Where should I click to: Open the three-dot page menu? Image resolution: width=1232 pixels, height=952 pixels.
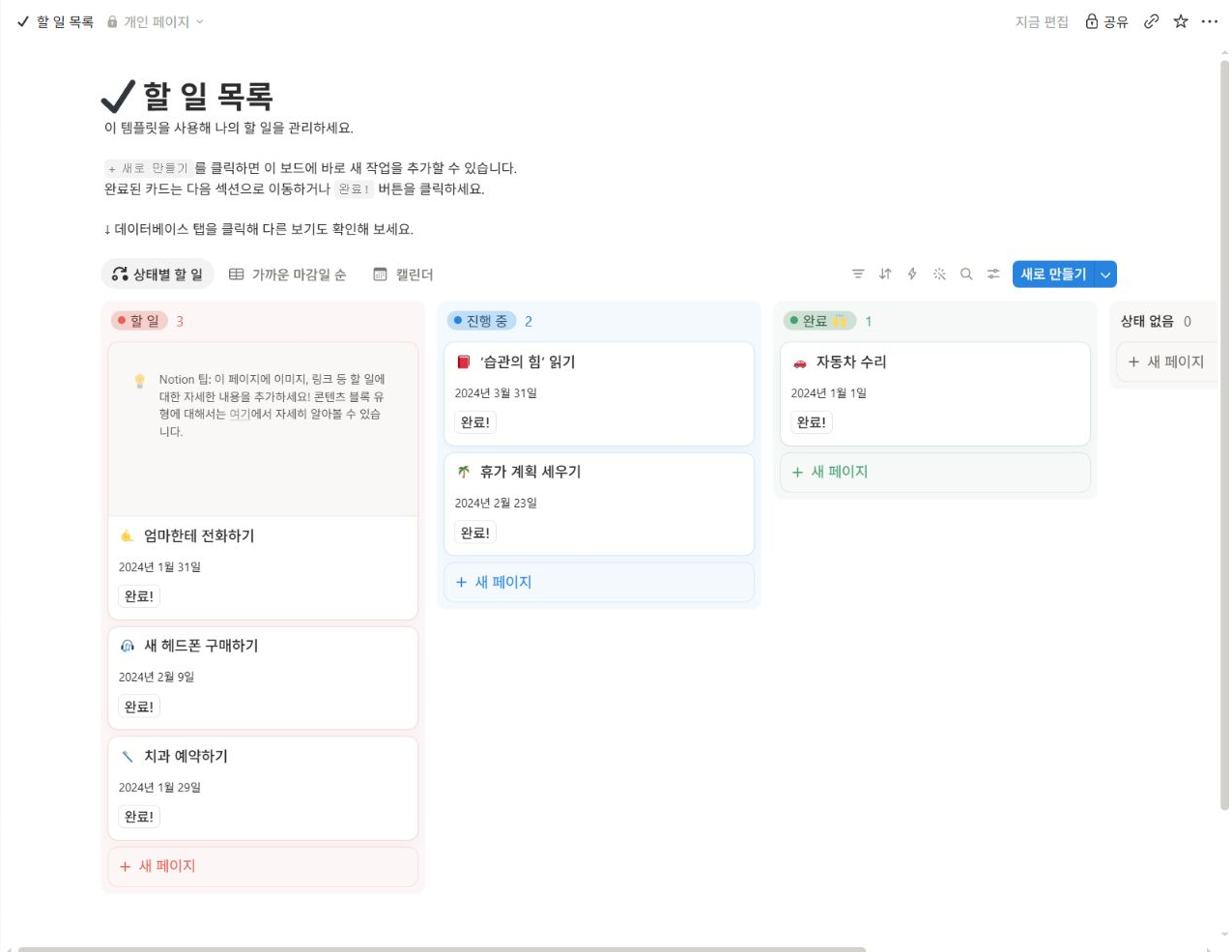click(1210, 21)
